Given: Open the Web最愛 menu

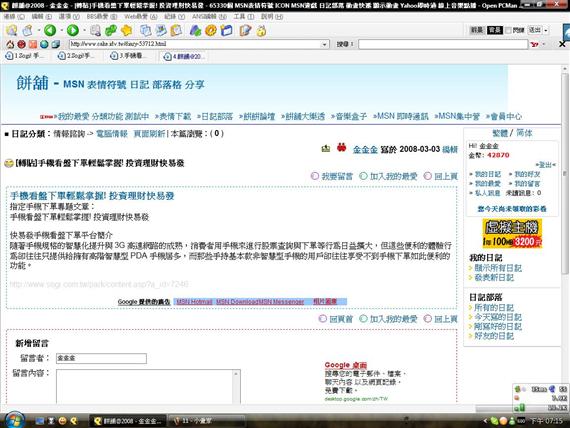Looking at the screenshot, I should point(141,17).
